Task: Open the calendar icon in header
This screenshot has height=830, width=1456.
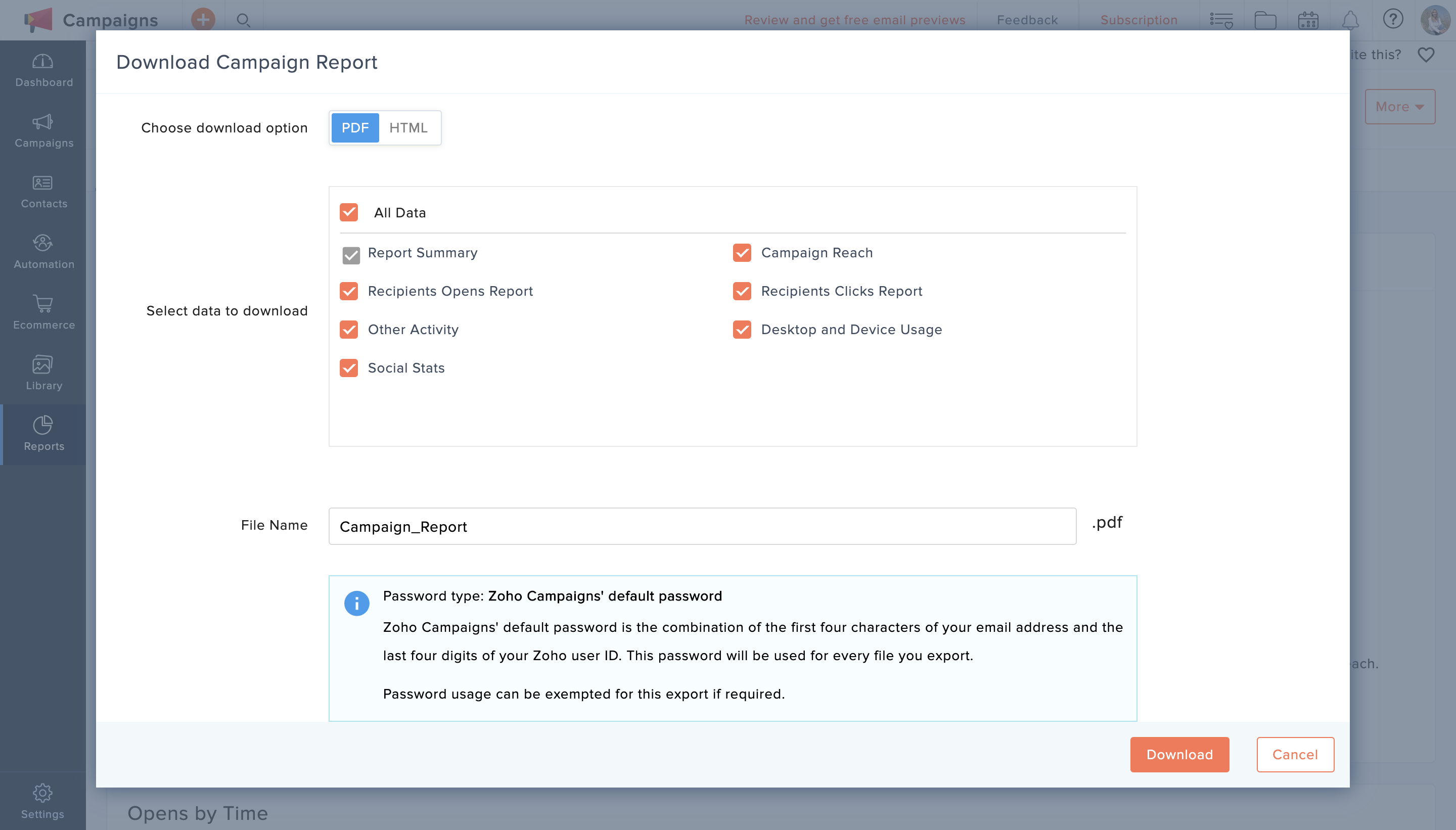Action: coord(1308,20)
